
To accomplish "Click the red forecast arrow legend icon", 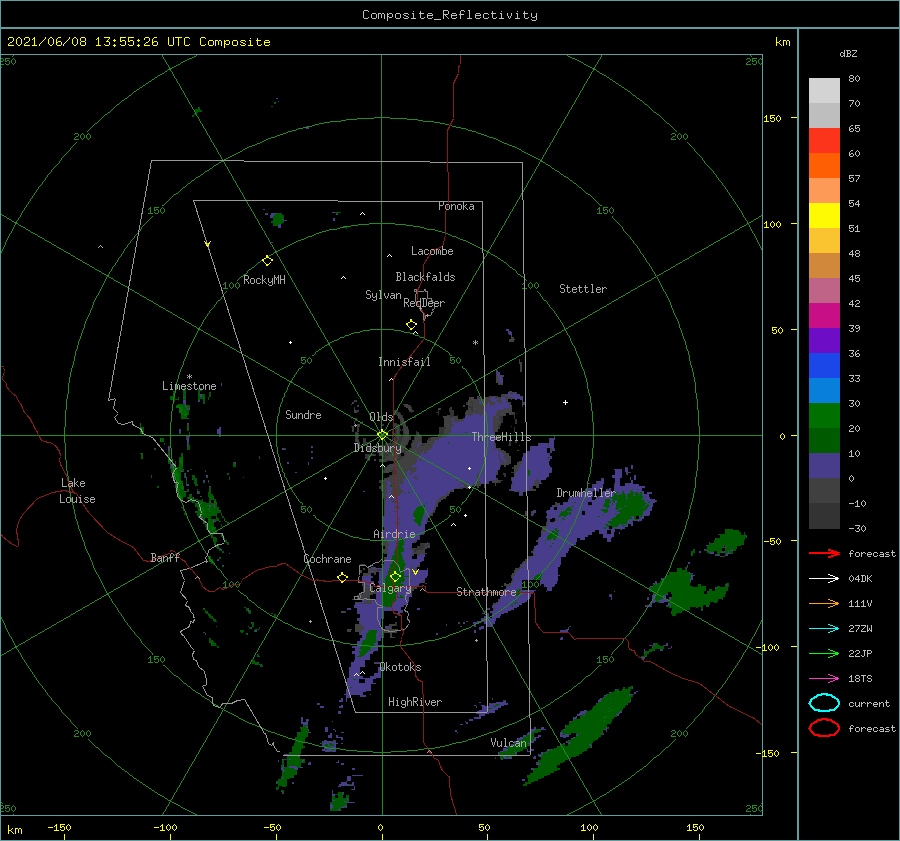I will pos(824,553).
